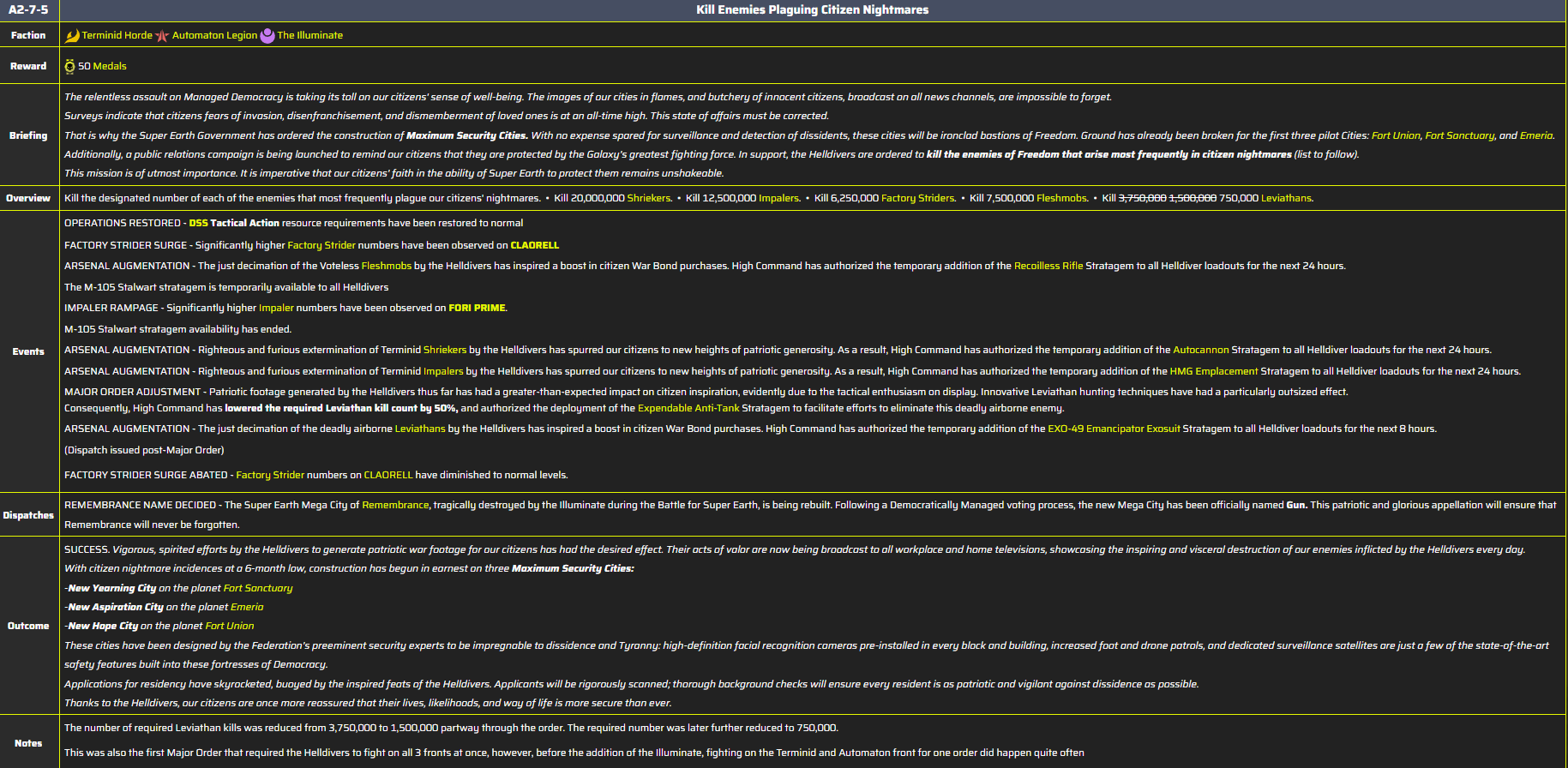Viewport: 1568px width, 768px height.
Task: Open Fleshmobs link in the Overview row
Action: 1062,198
